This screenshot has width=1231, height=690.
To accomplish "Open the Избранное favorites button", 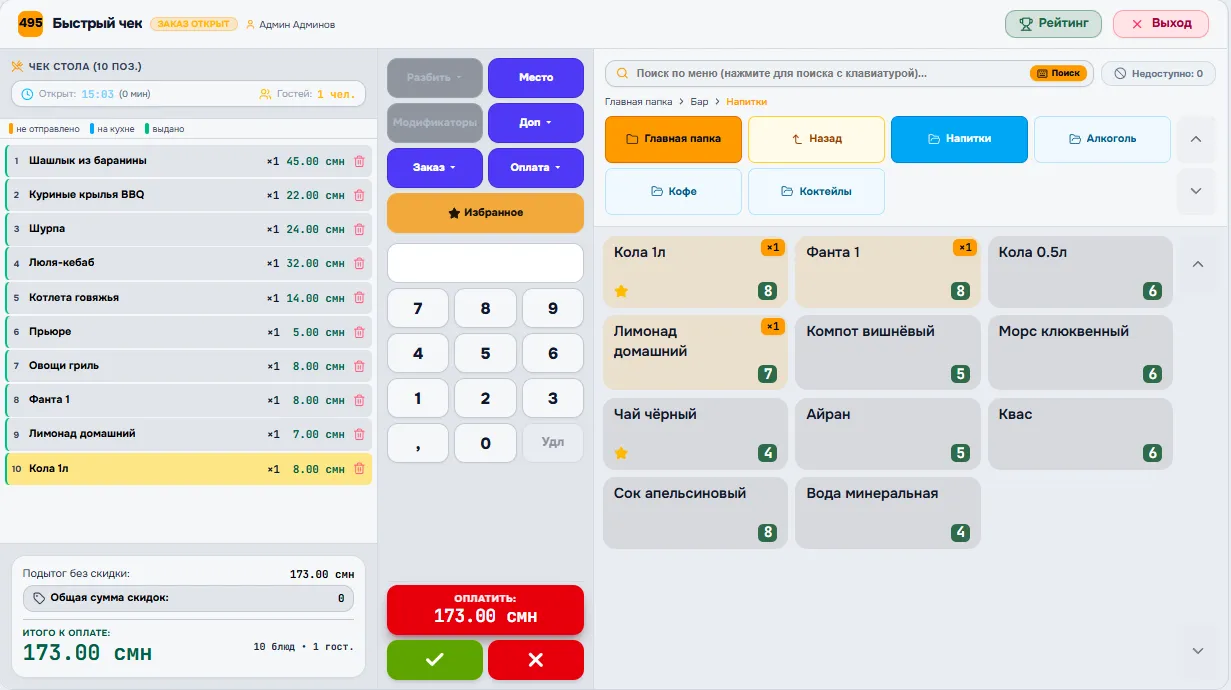I will (x=485, y=213).
